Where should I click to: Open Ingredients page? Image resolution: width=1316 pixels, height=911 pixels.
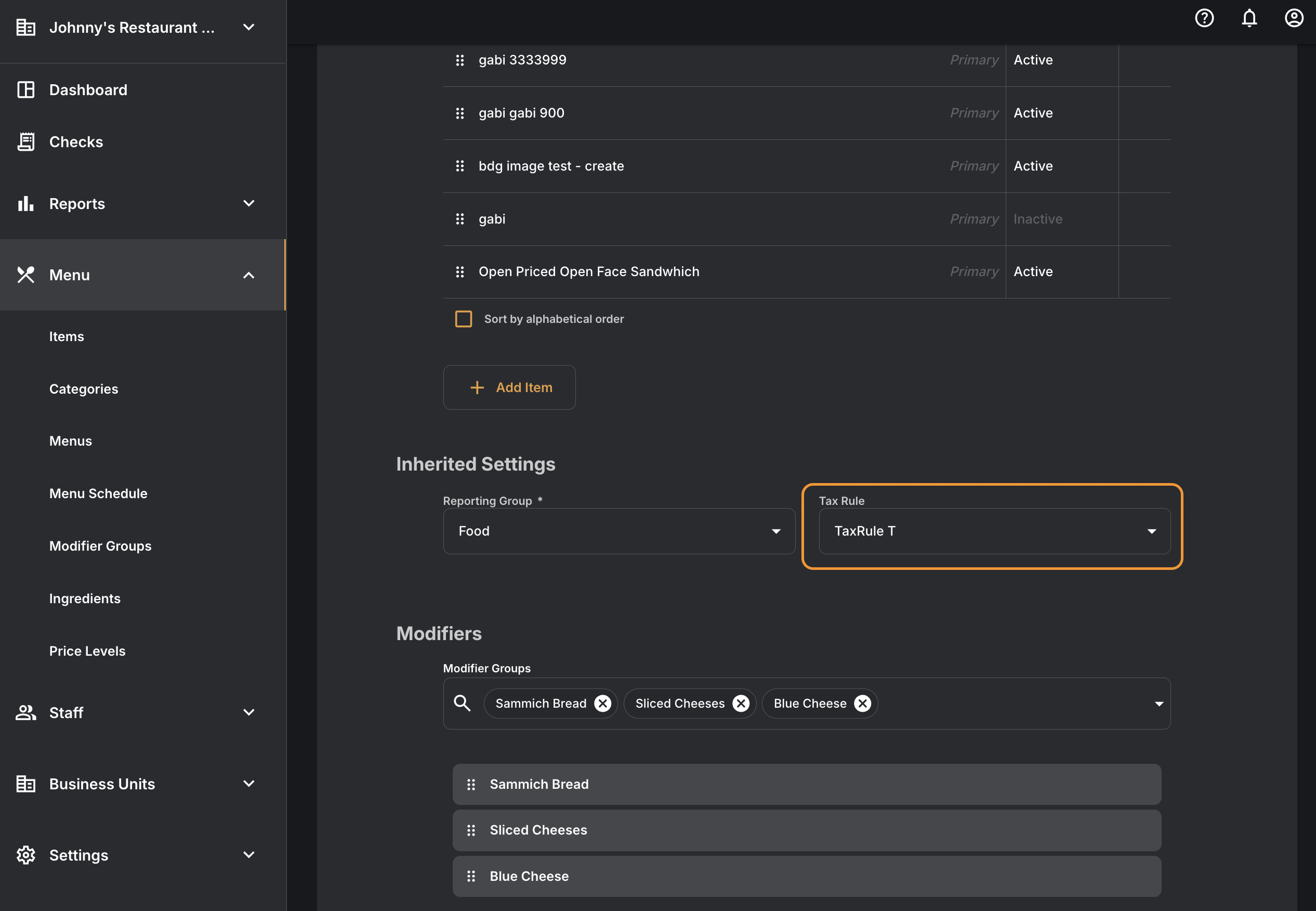pyautogui.click(x=84, y=599)
